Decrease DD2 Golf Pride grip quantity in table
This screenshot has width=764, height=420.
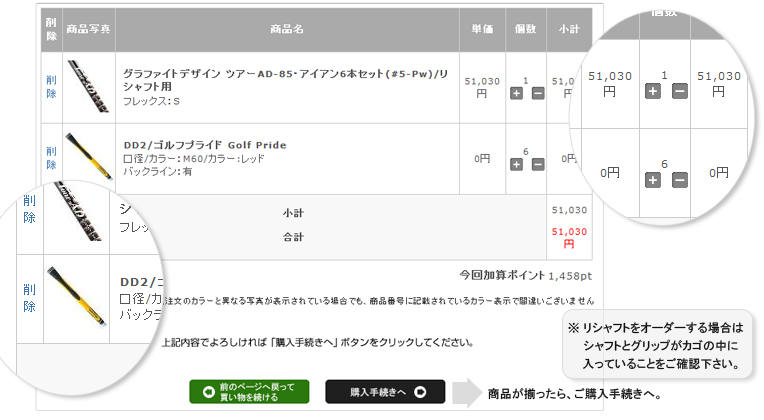coord(538,164)
